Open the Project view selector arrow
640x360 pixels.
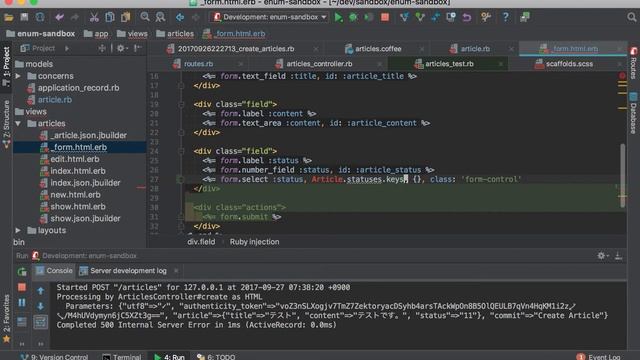click(x=67, y=49)
